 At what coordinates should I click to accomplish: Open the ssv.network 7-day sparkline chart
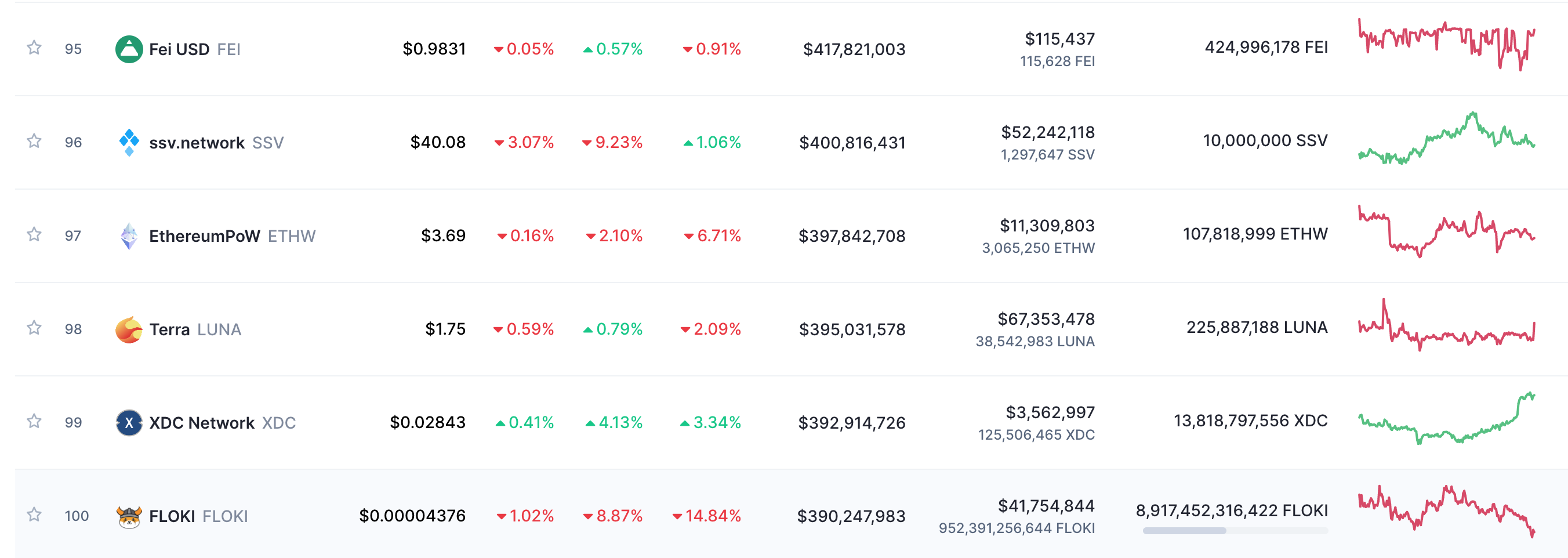[x=1446, y=138]
